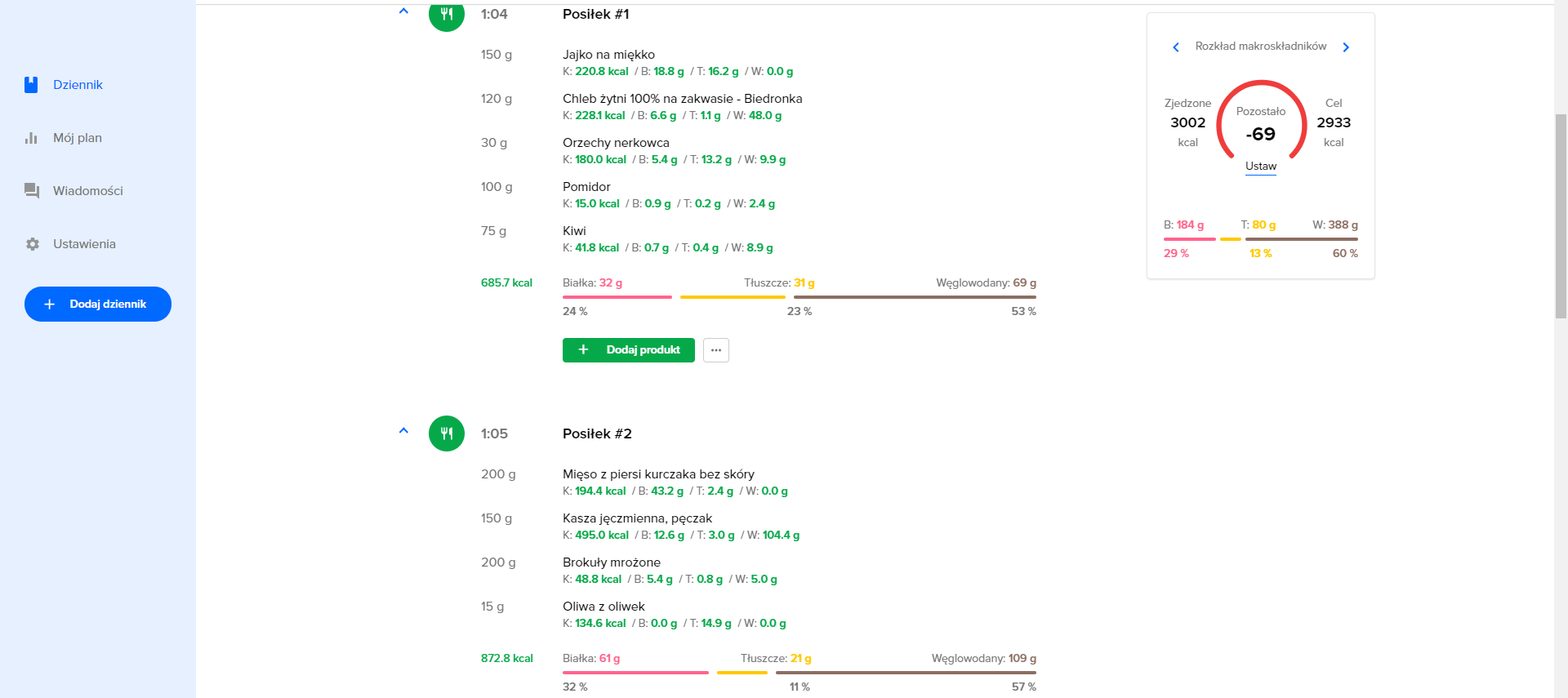Open the three-dots options beside Dodaj produkt

tap(716, 350)
